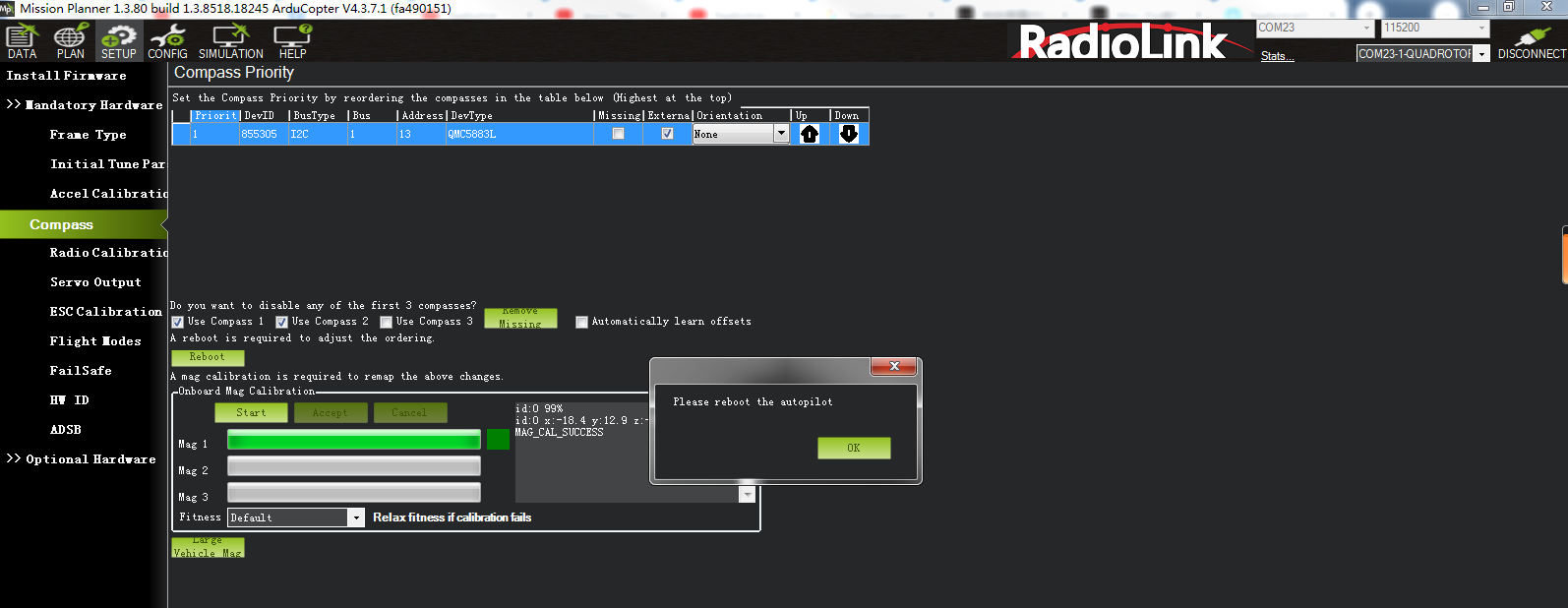Screen dimensions: 1568x608
Task: Click the CONFIG wrench icon
Action: click(167, 41)
